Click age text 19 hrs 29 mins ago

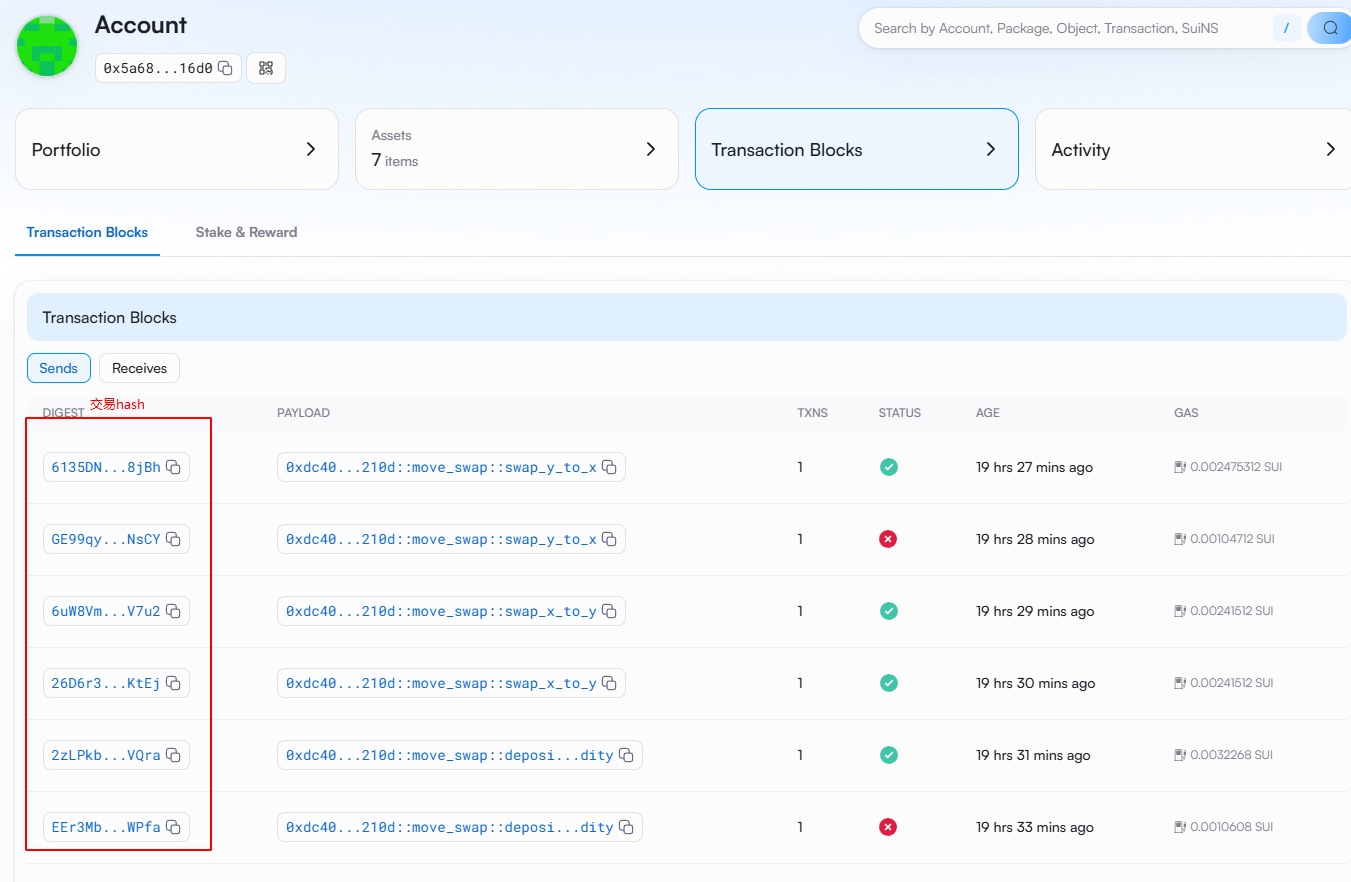coord(1035,611)
